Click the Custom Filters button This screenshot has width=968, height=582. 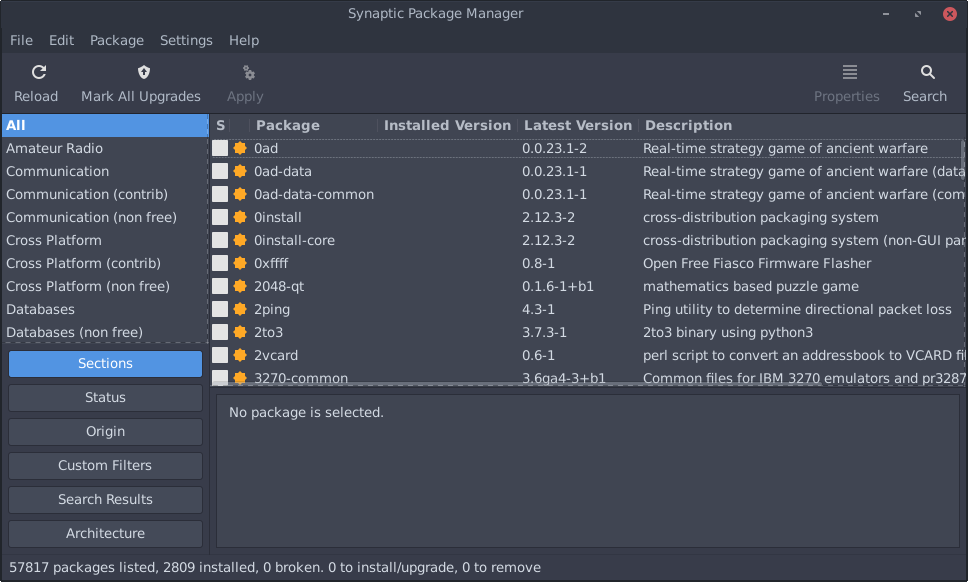(105, 466)
